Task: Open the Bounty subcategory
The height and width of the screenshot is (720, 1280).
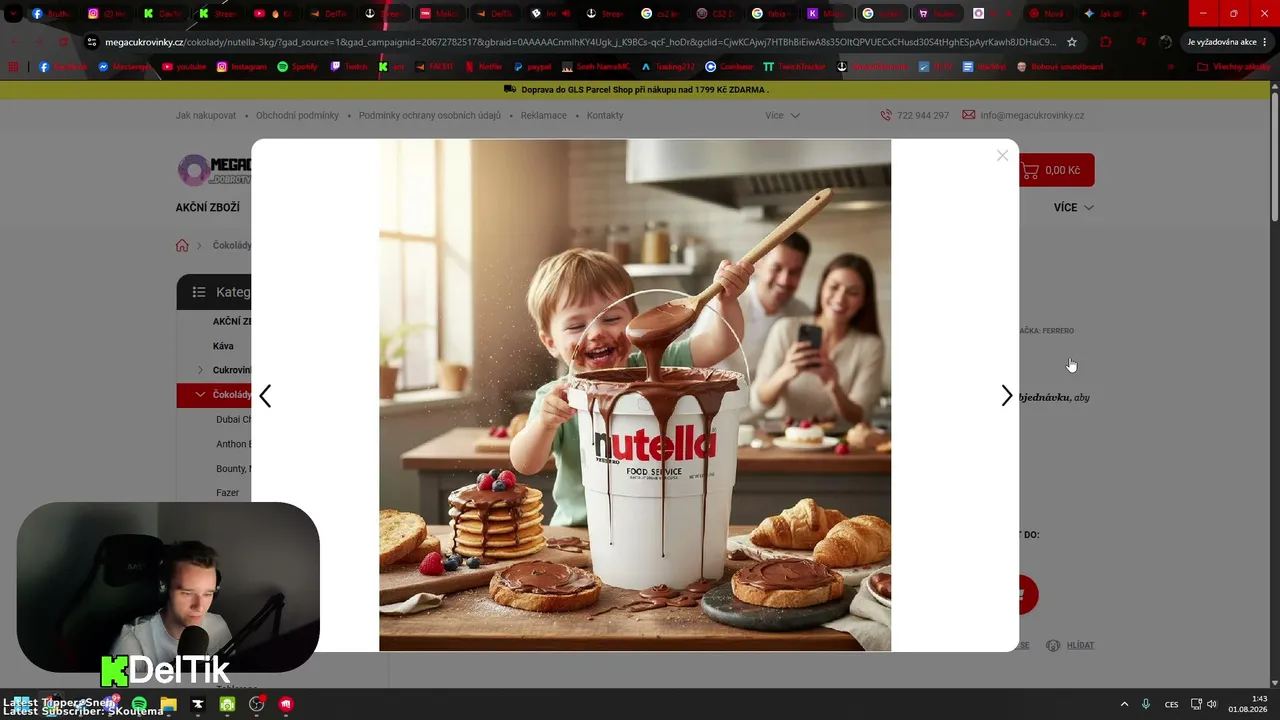Action: coord(234,468)
